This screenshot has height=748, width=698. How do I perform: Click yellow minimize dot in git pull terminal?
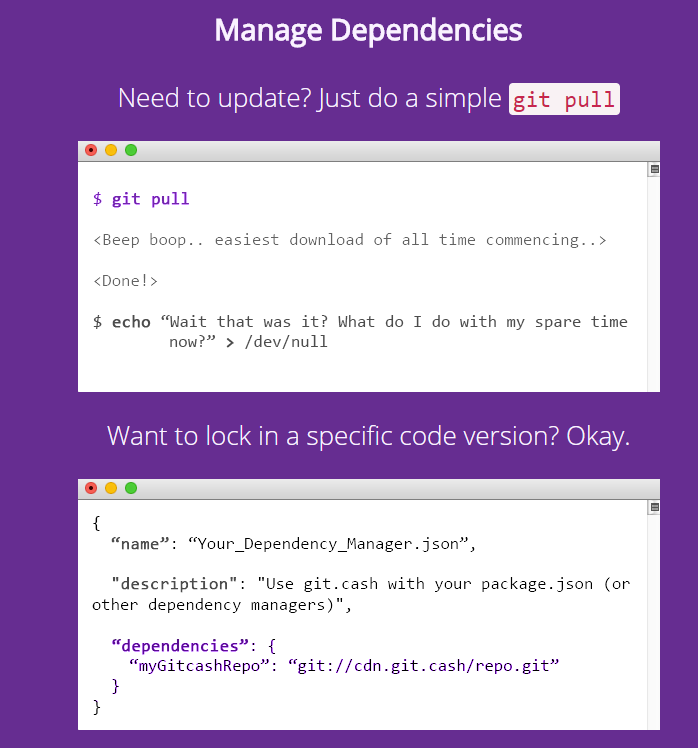[x=111, y=150]
